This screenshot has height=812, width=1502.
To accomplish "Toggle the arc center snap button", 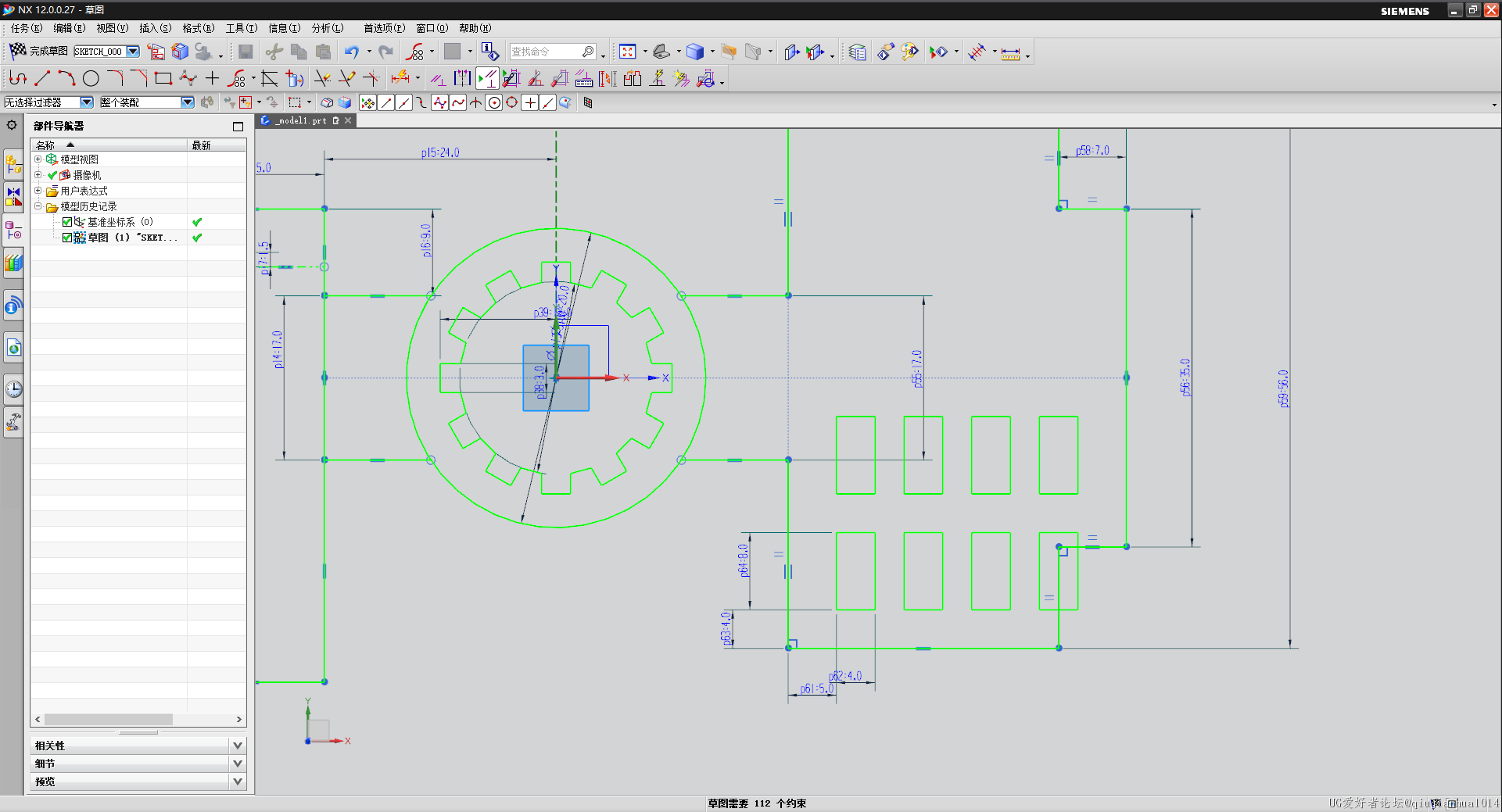I will [494, 102].
